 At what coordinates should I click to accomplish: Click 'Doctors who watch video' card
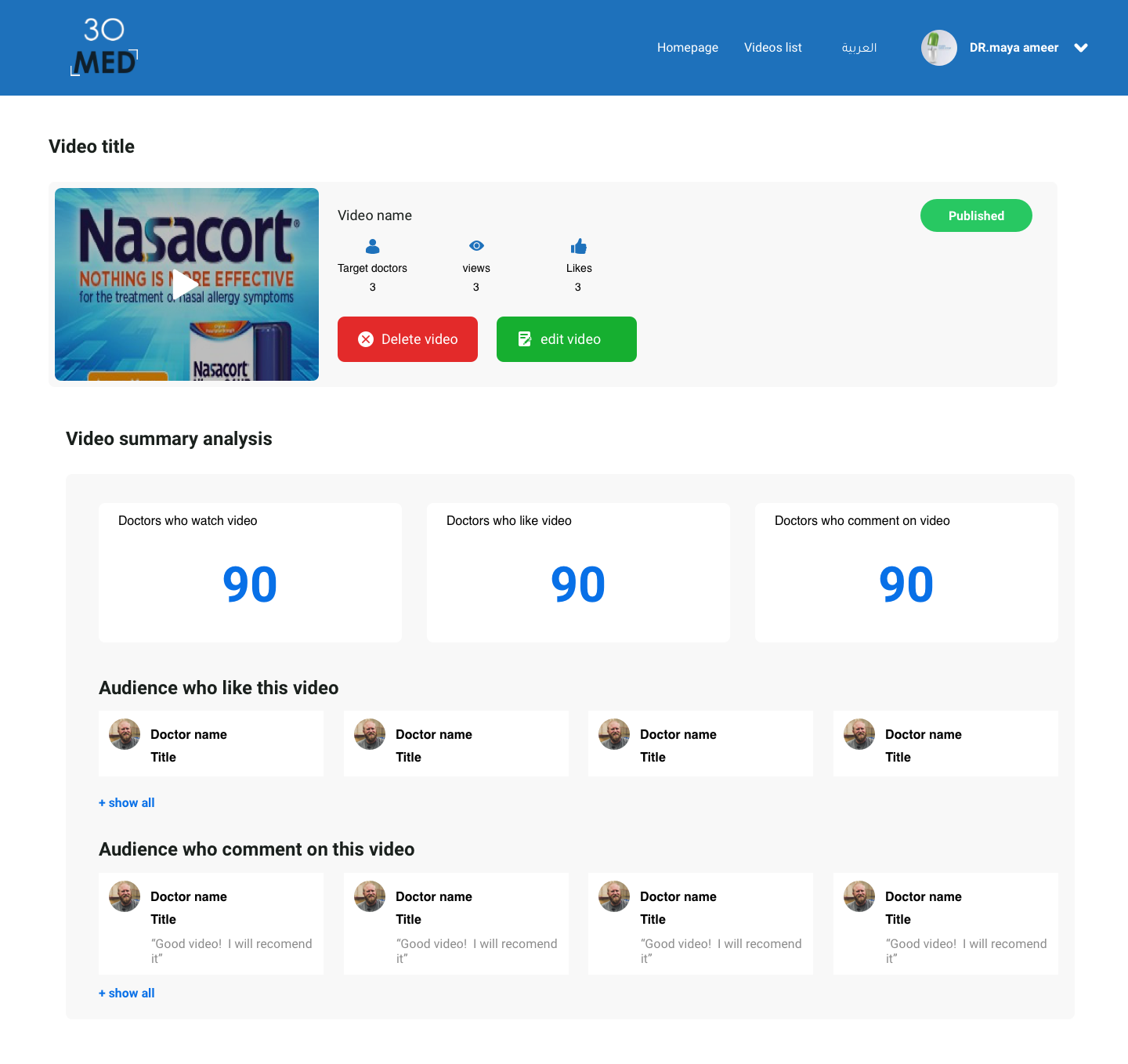250,573
